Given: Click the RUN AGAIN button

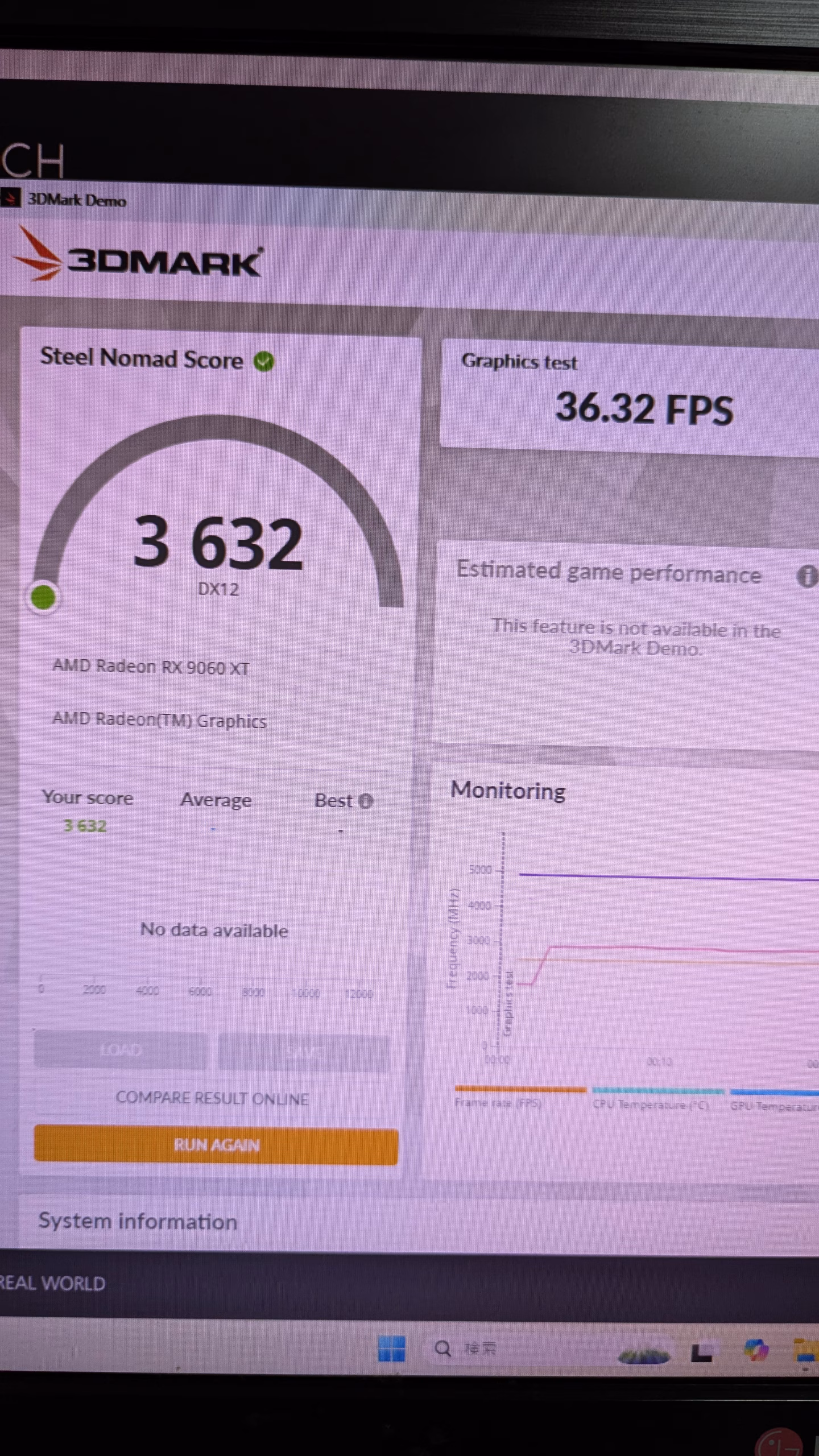Looking at the screenshot, I should (216, 1145).
